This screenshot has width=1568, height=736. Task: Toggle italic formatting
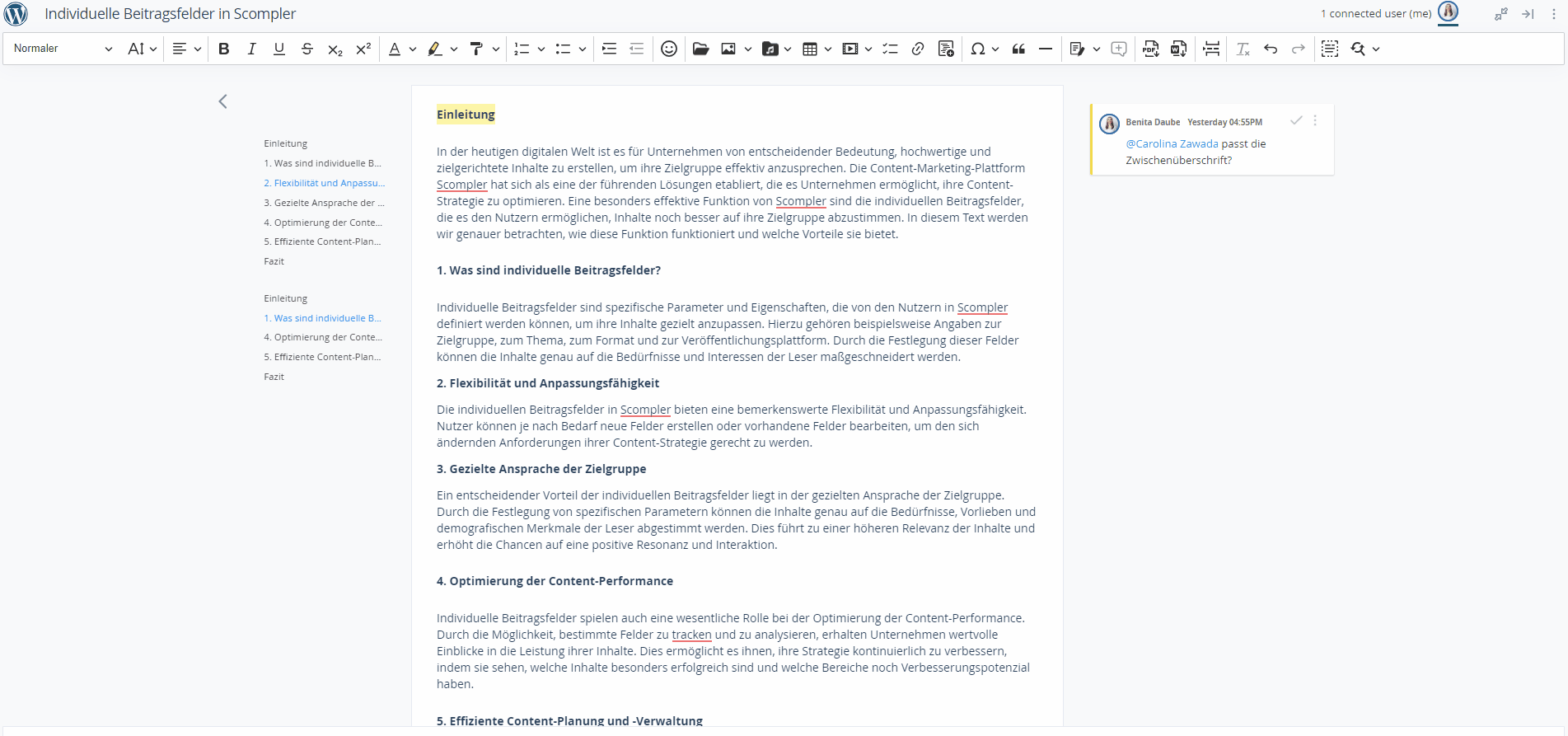pos(251,49)
